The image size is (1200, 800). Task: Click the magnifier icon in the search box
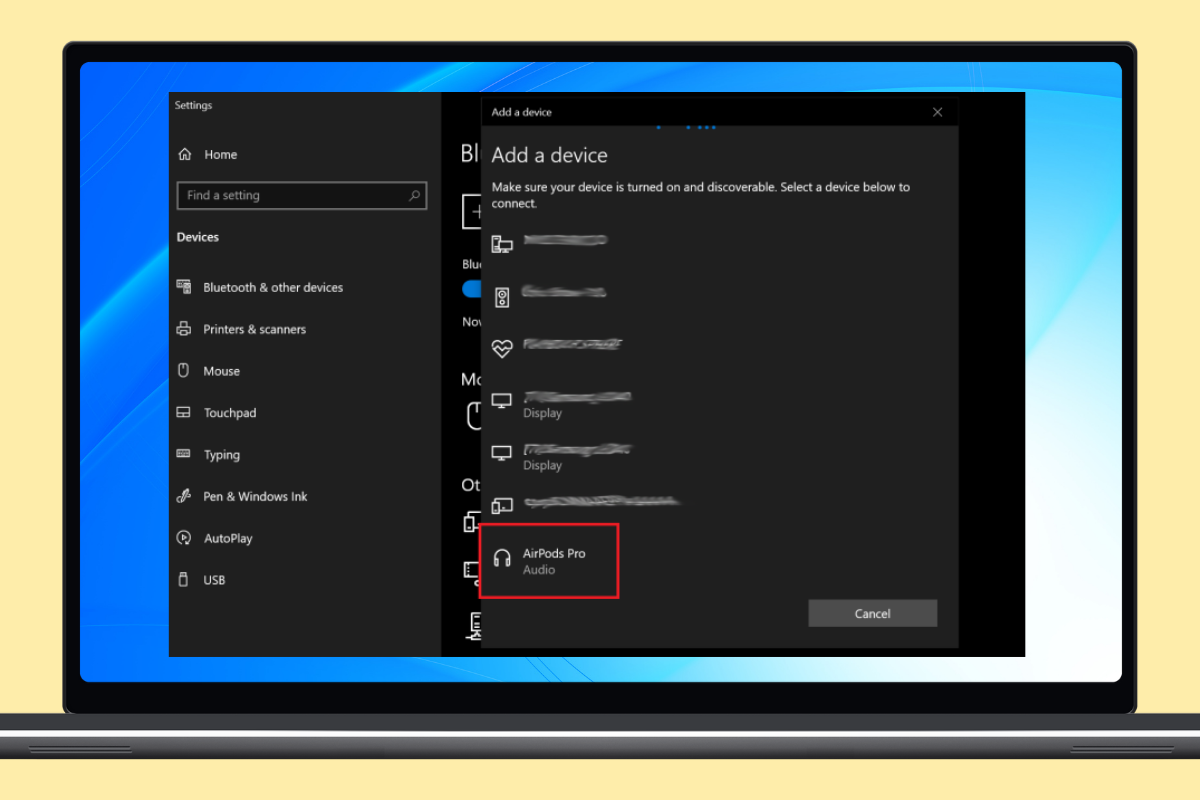coord(414,196)
